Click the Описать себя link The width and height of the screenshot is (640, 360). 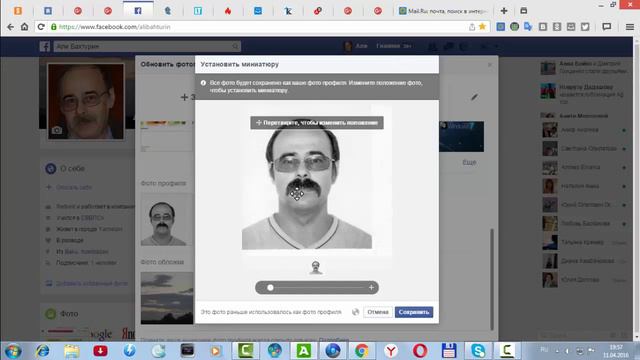pyautogui.click(x=74, y=187)
